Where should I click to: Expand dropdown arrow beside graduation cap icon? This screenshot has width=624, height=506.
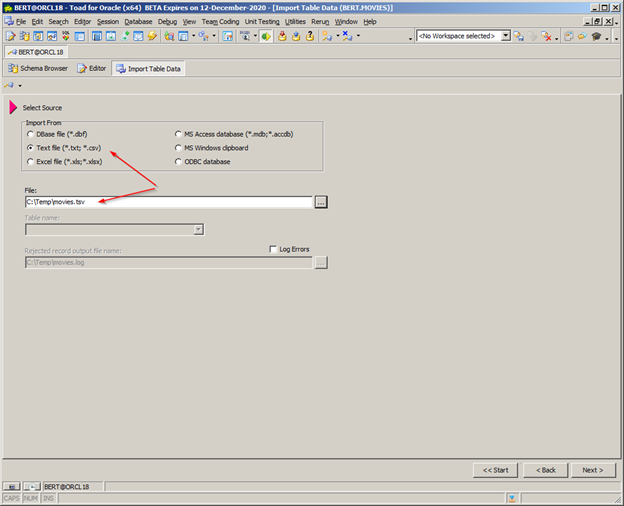tap(606, 39)
